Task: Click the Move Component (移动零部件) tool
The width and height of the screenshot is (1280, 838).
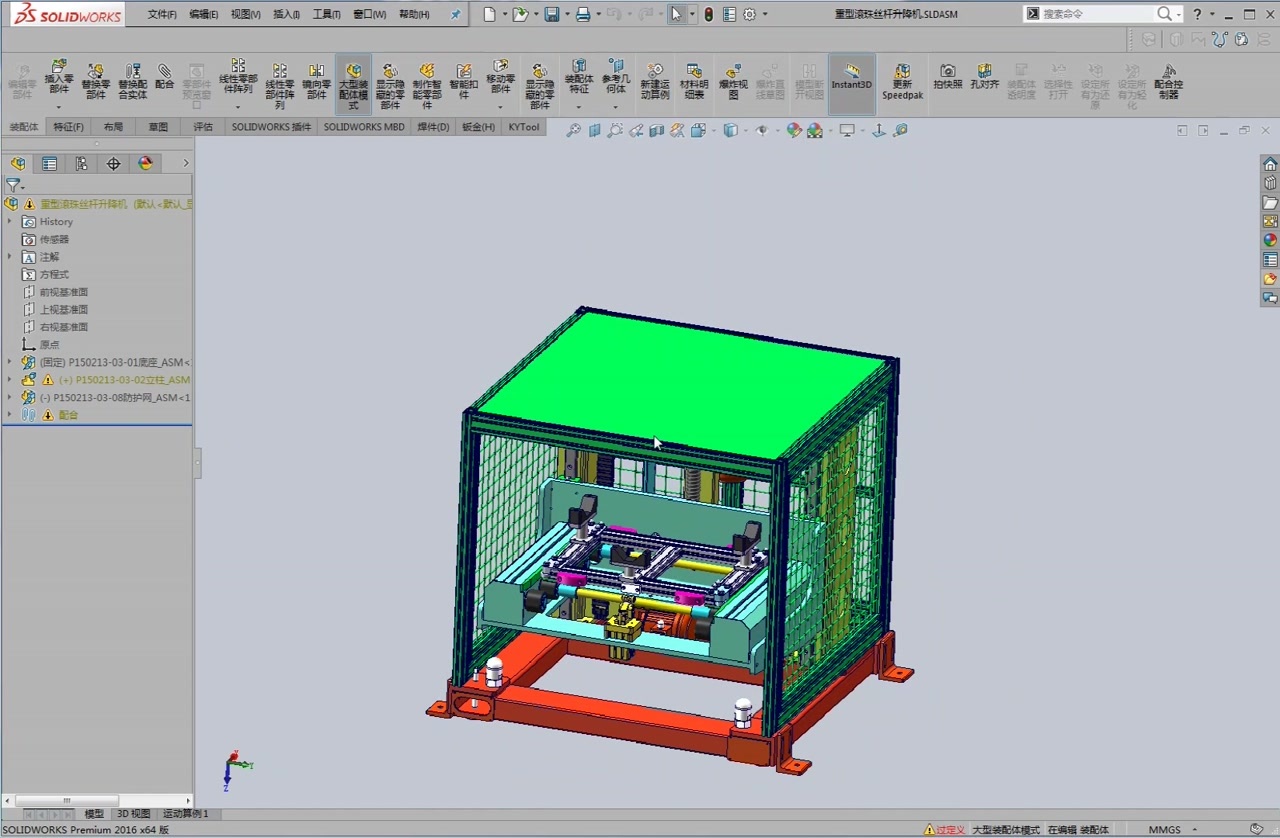Action: coord(501,75)
